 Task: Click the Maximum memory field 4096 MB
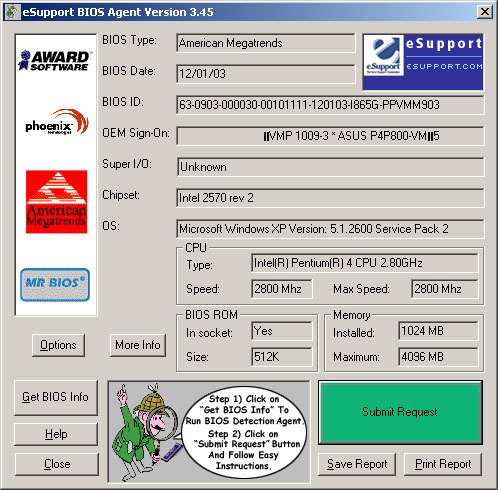tap(438, 357)
